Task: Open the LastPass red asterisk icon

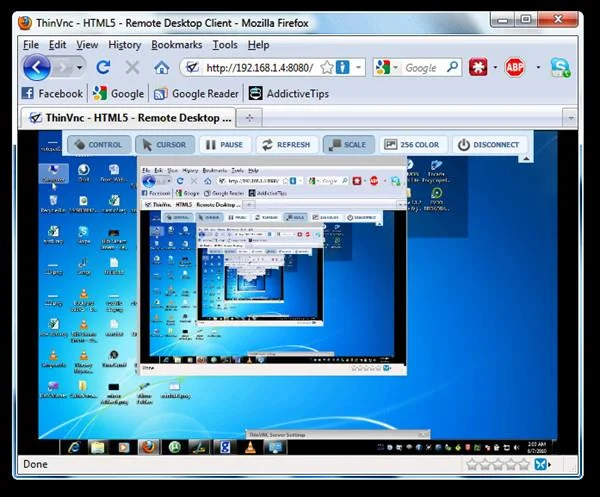Action: coord(478,67)
